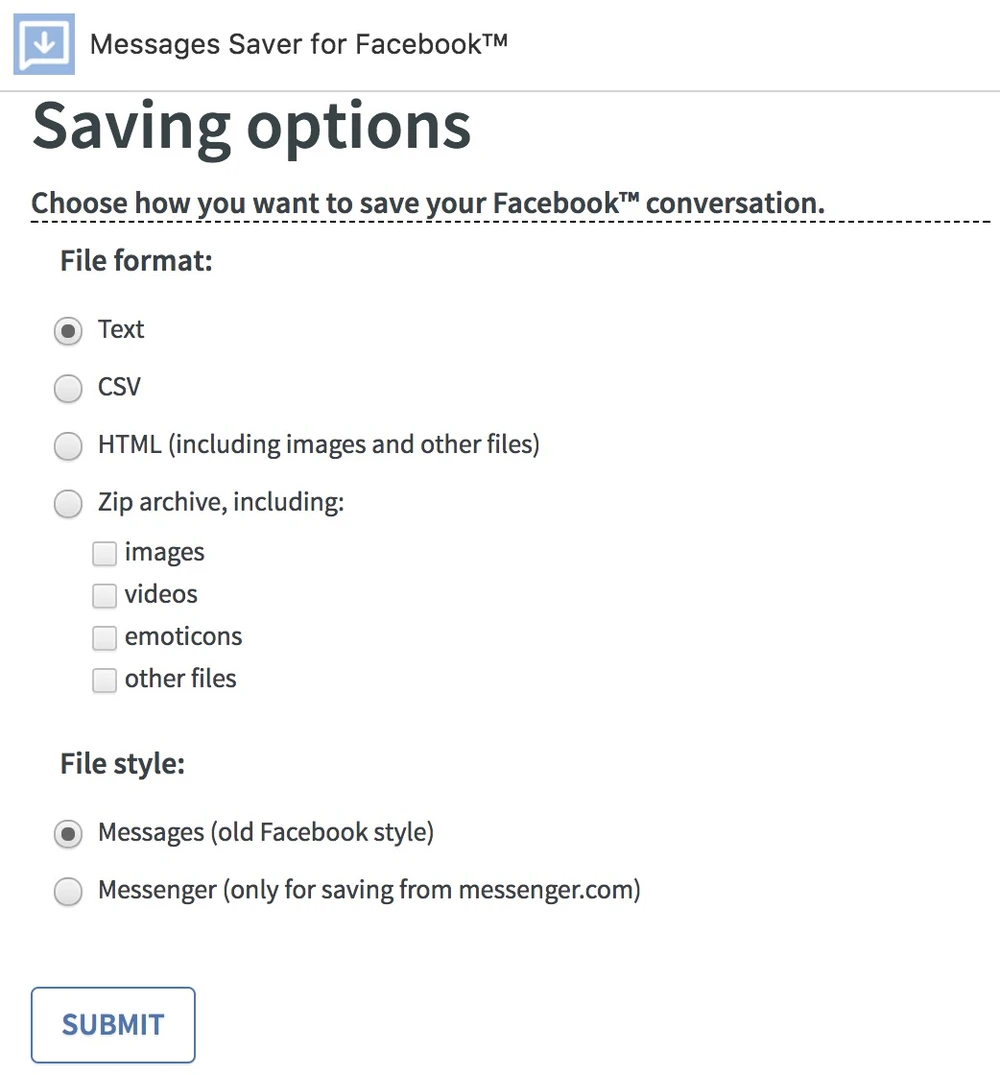
Task: Check the videos checkbox
Action: coord(105,596)
